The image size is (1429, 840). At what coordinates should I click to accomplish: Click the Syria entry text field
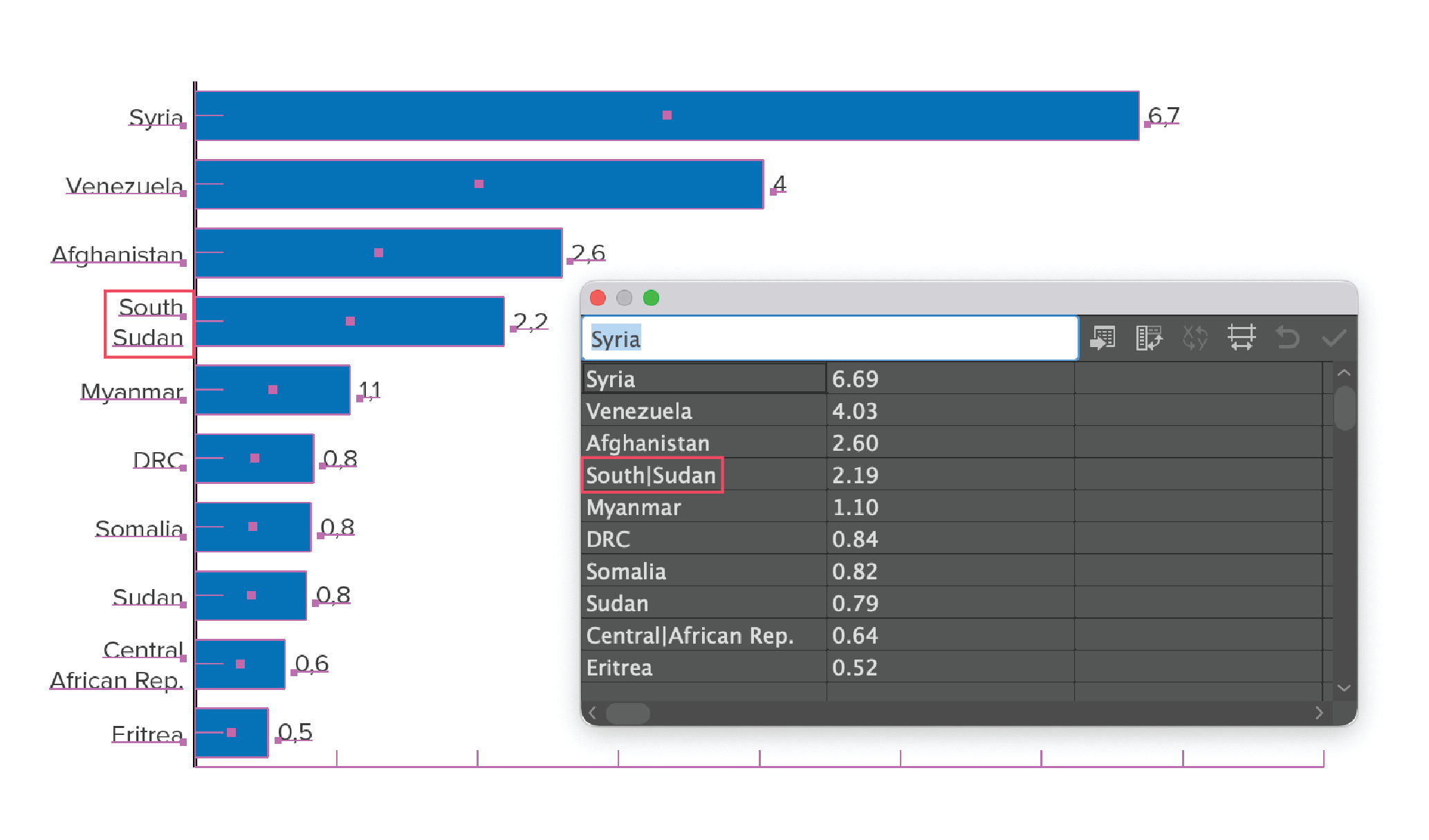(x=830, y=339)
